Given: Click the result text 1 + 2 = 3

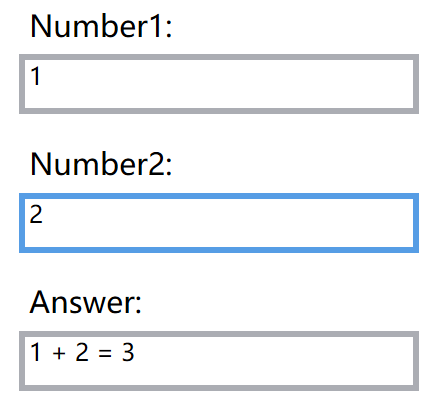Looking at the screenshot, I should click(x=82, y=352).
